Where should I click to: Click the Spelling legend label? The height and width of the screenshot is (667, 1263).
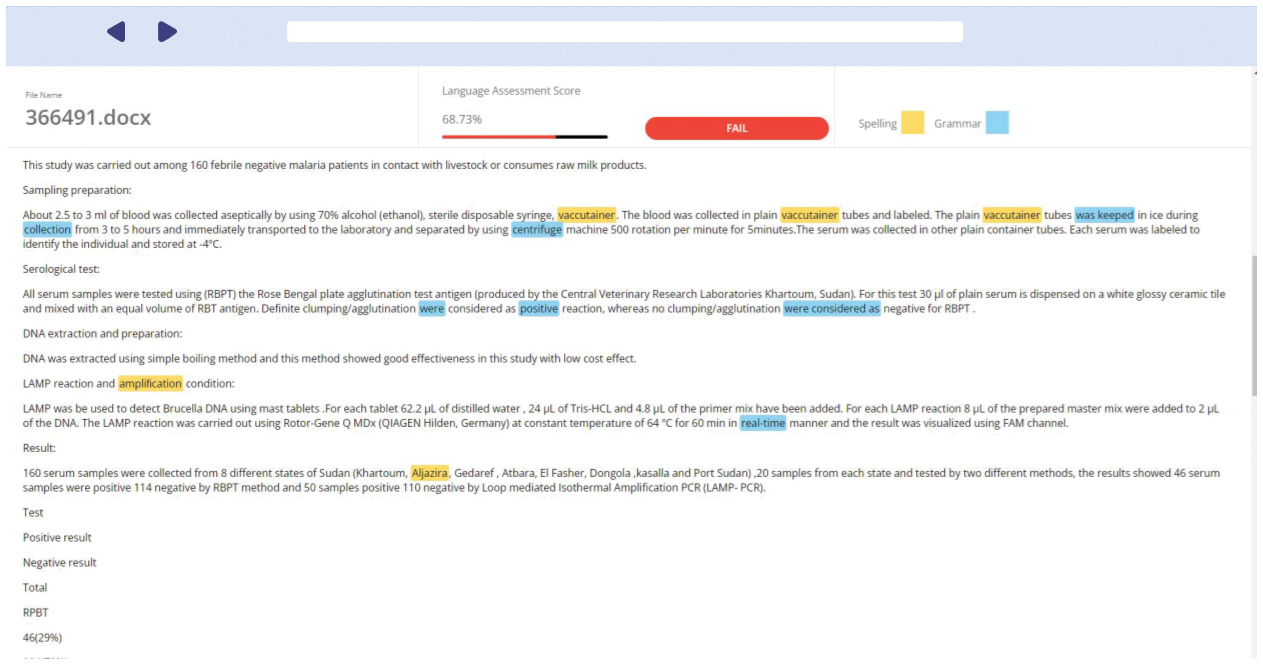pos(877,124)
